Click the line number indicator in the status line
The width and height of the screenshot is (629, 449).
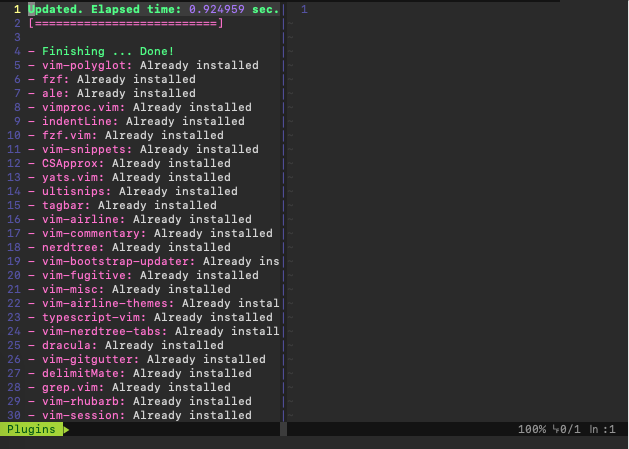point(601,429)
